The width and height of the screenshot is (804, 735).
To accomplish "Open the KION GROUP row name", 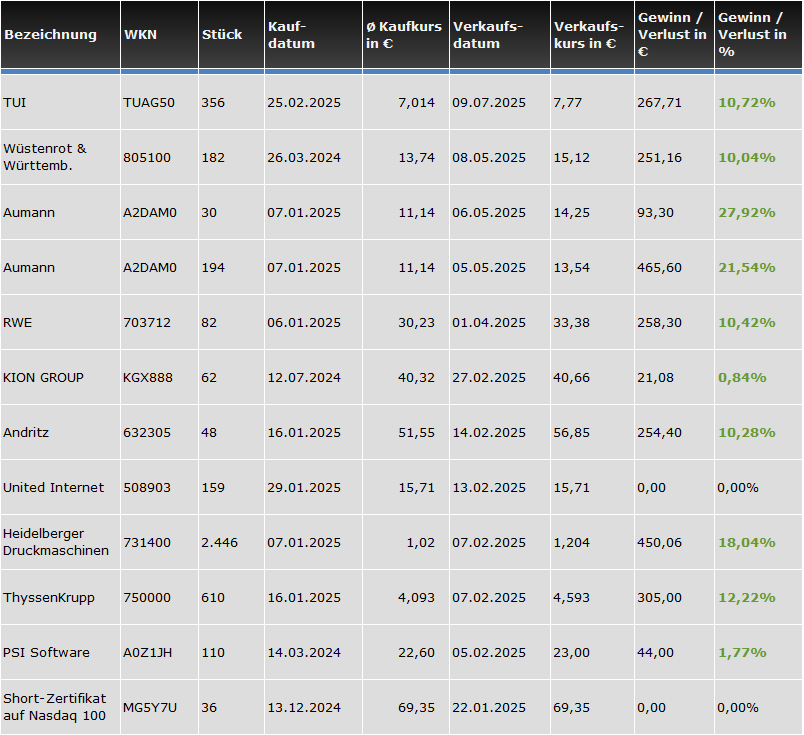I will tap(43, 377).
